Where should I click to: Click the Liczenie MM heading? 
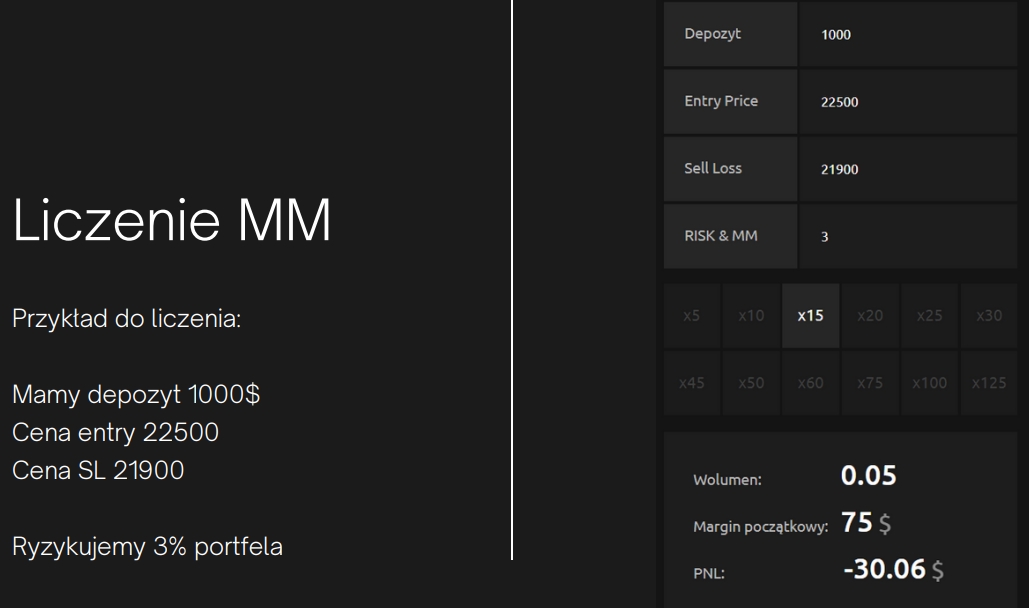pyautogui.click(x=172, y=222)
